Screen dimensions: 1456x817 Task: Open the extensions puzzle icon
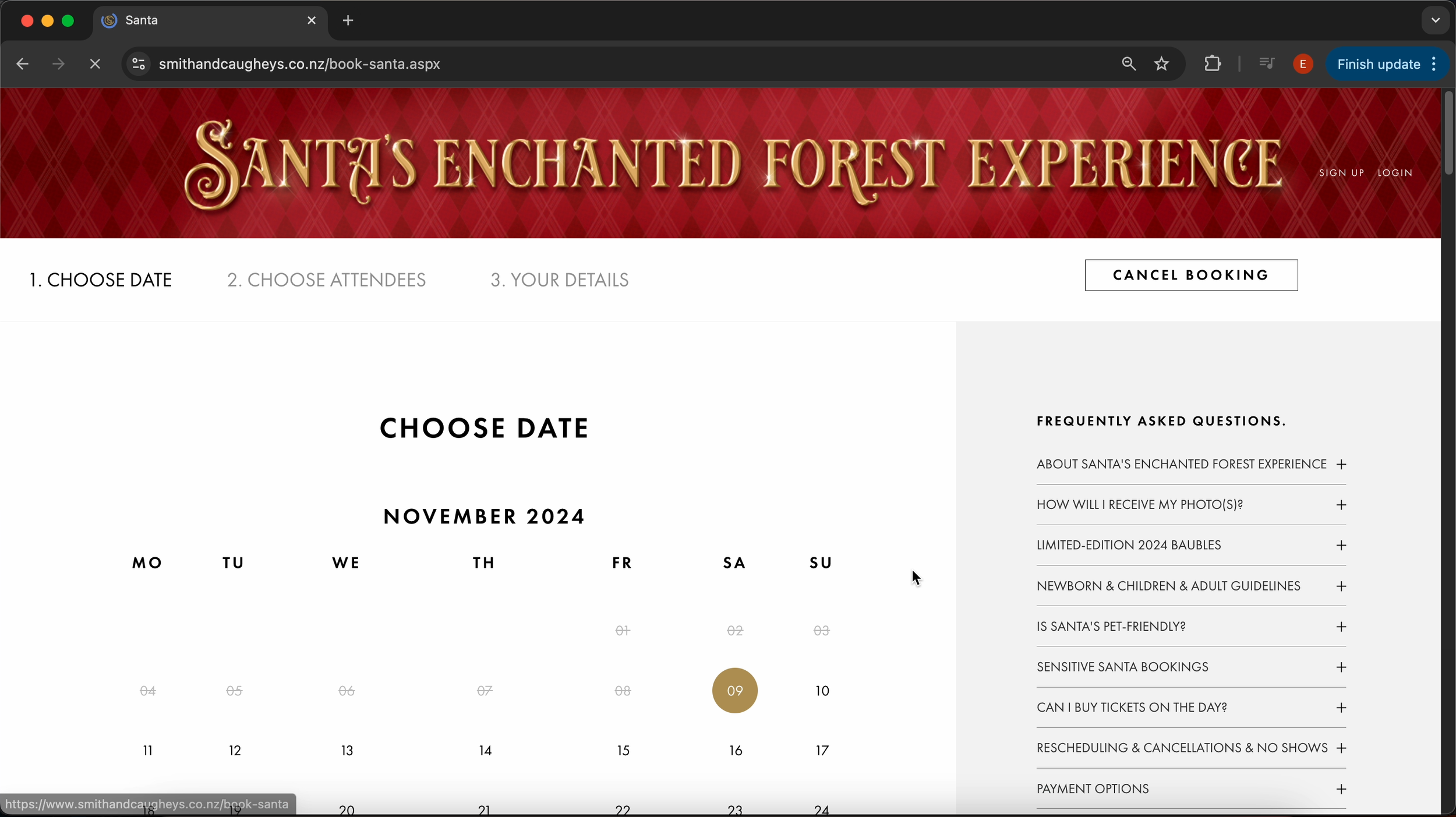1213,64
